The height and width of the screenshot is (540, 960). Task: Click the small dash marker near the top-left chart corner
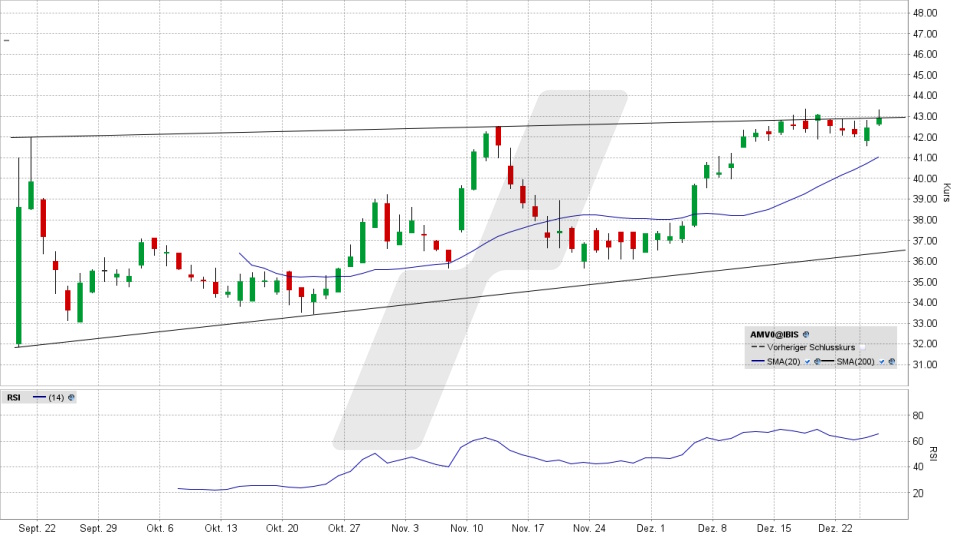[7, 40]
